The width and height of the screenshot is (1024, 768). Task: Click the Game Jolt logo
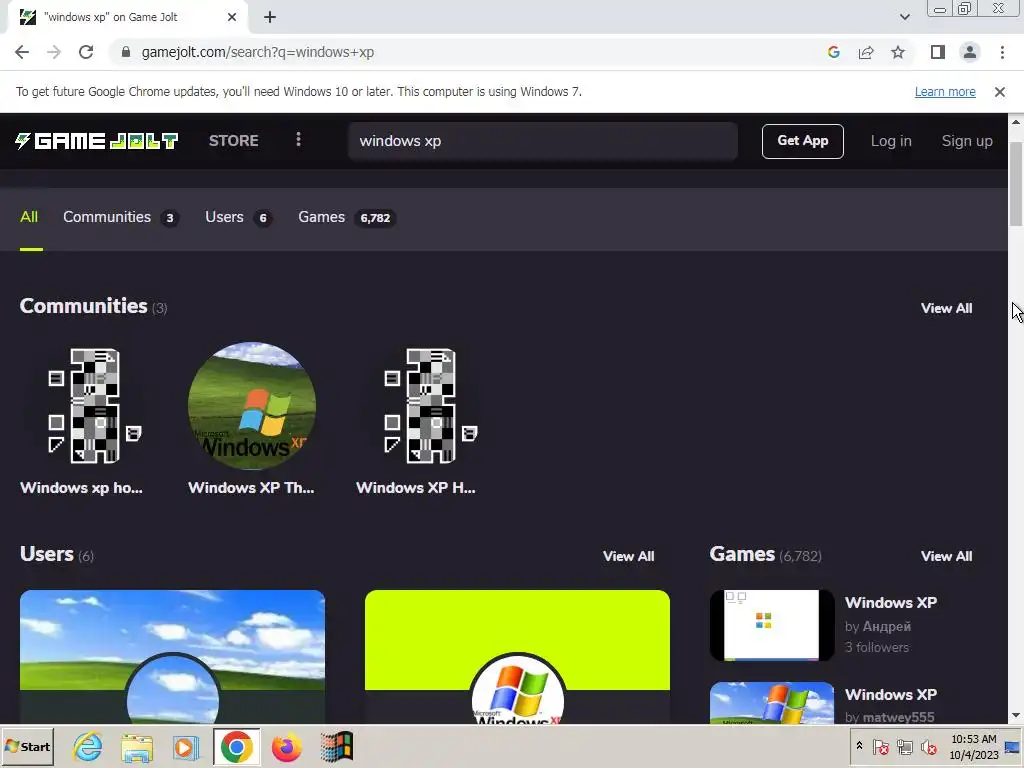[x=97, y=140]
